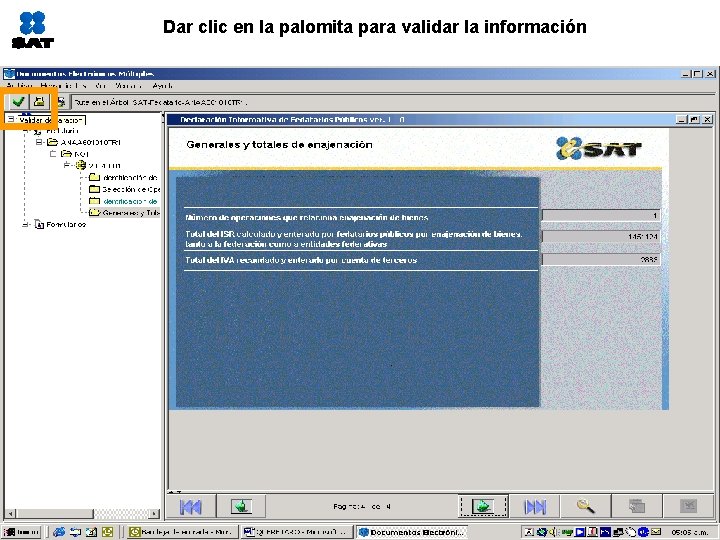Switch to the Bandeja de entrada taskbar window
The width and height of the screenshot is (720, 540).
182,532
